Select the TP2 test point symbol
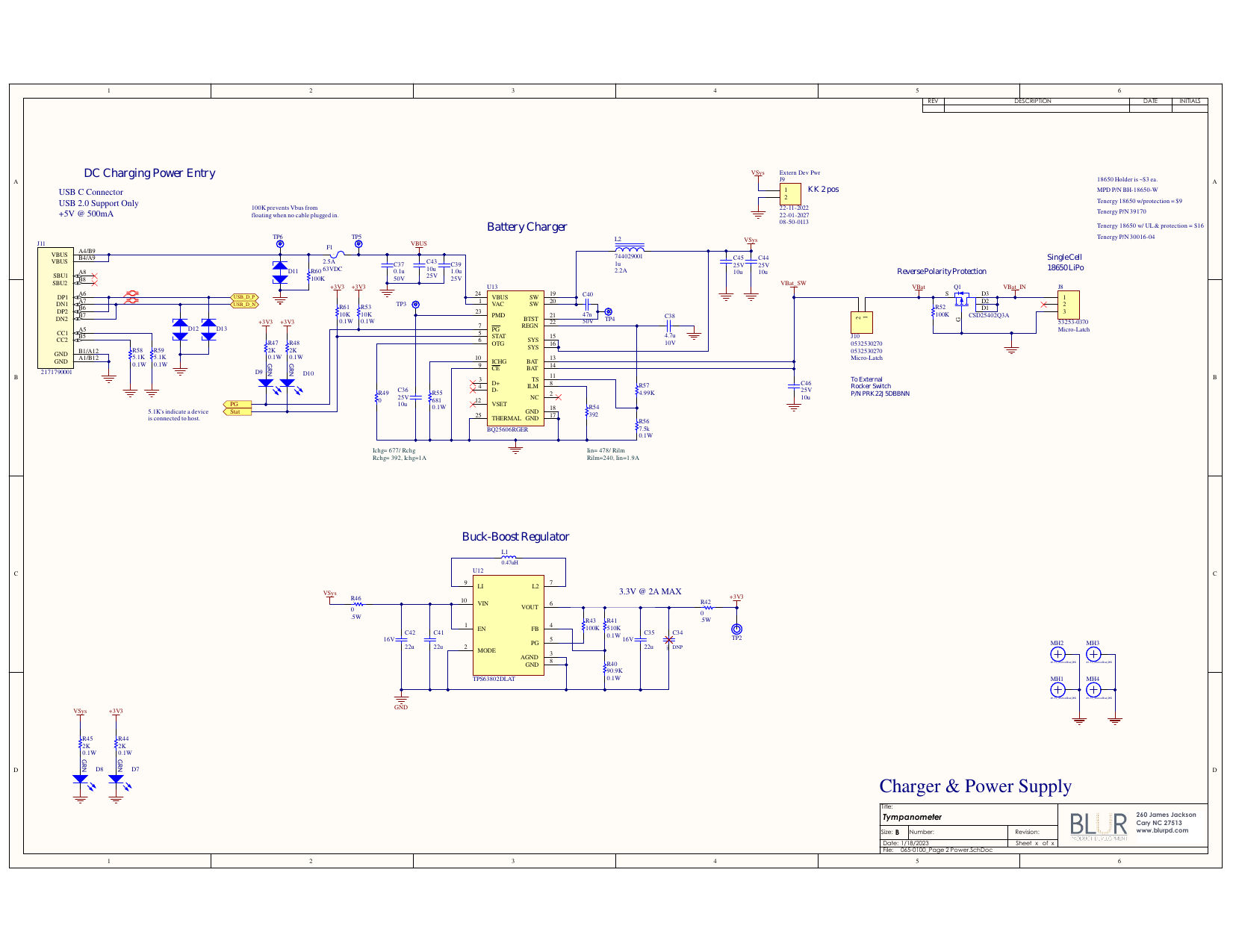The height and width of the screenshot is (952, 1233). point(736,629)
